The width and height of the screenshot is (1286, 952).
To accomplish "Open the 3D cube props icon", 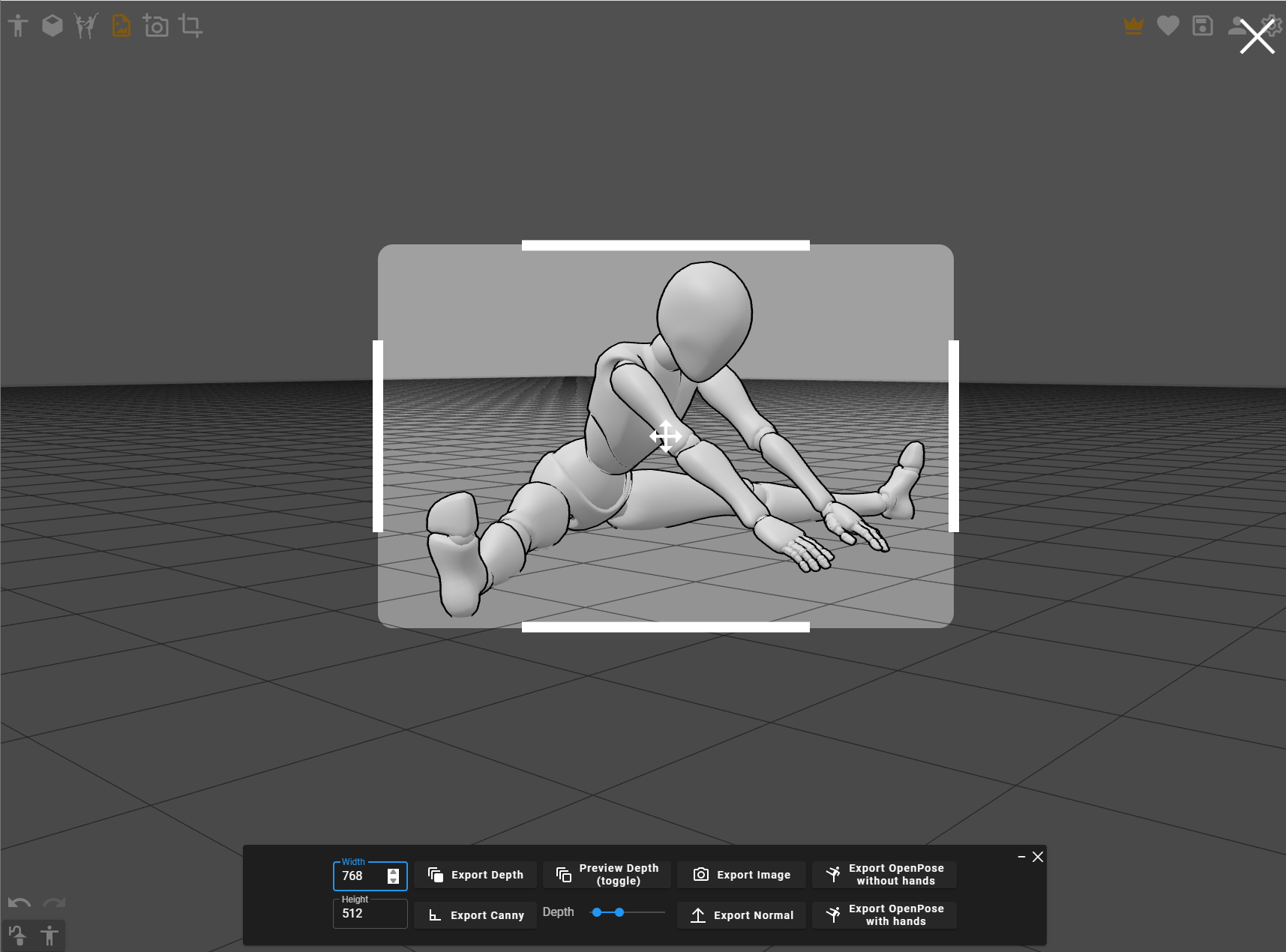I will 52,26.
